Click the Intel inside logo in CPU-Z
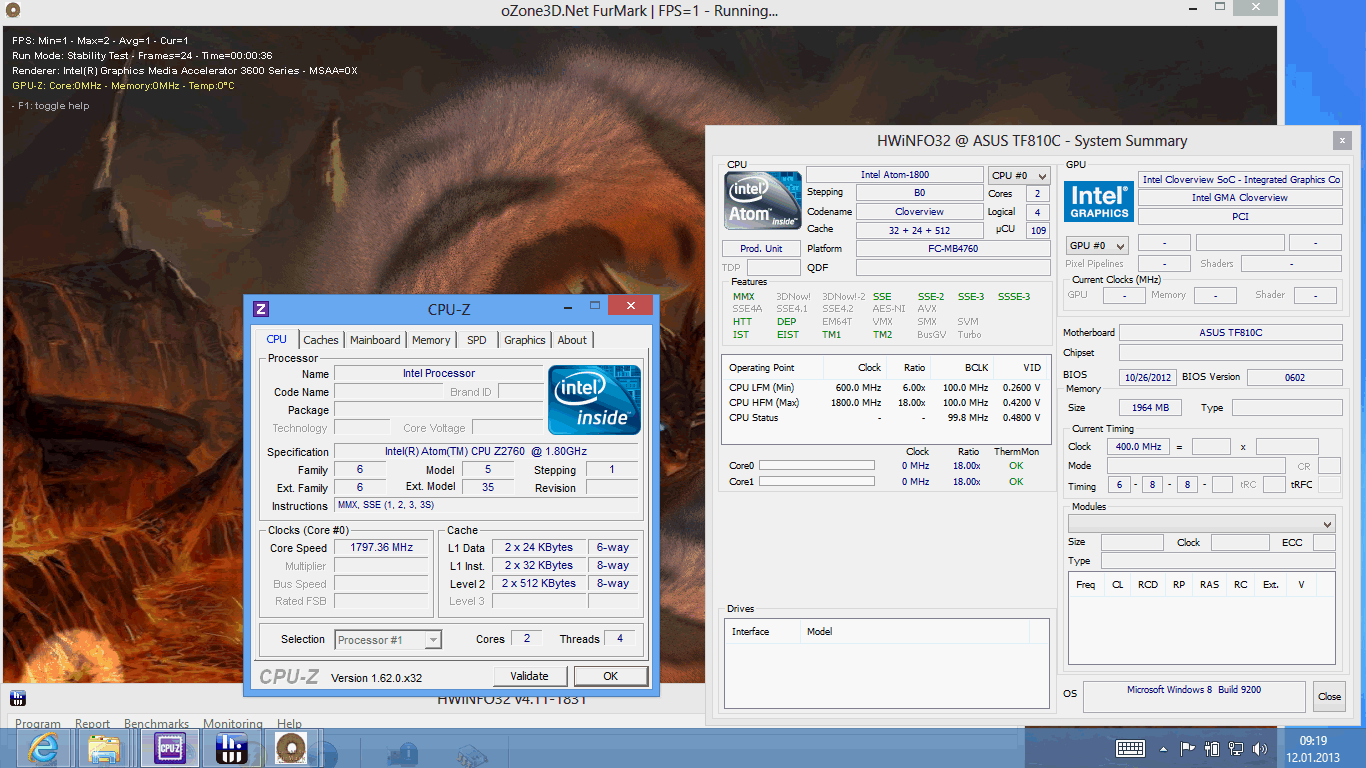 pos(594,399)
